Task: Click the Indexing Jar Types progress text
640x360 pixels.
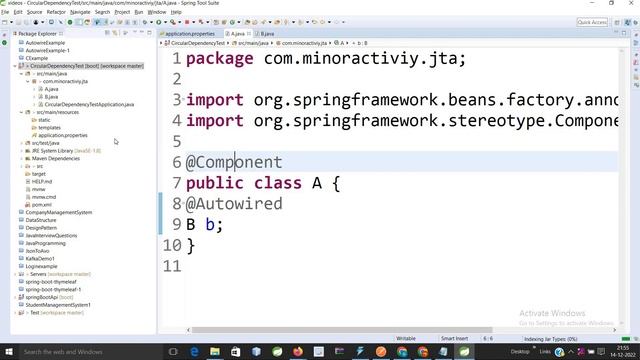Action: pyautogui.click(x=551, y=339)
